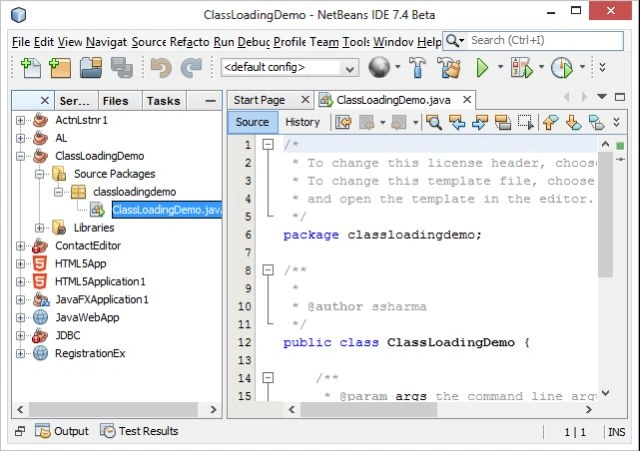This screenshot has height=451, width=640.
Task: Click the New Project toolbar icon
Action: click(60, 68)
